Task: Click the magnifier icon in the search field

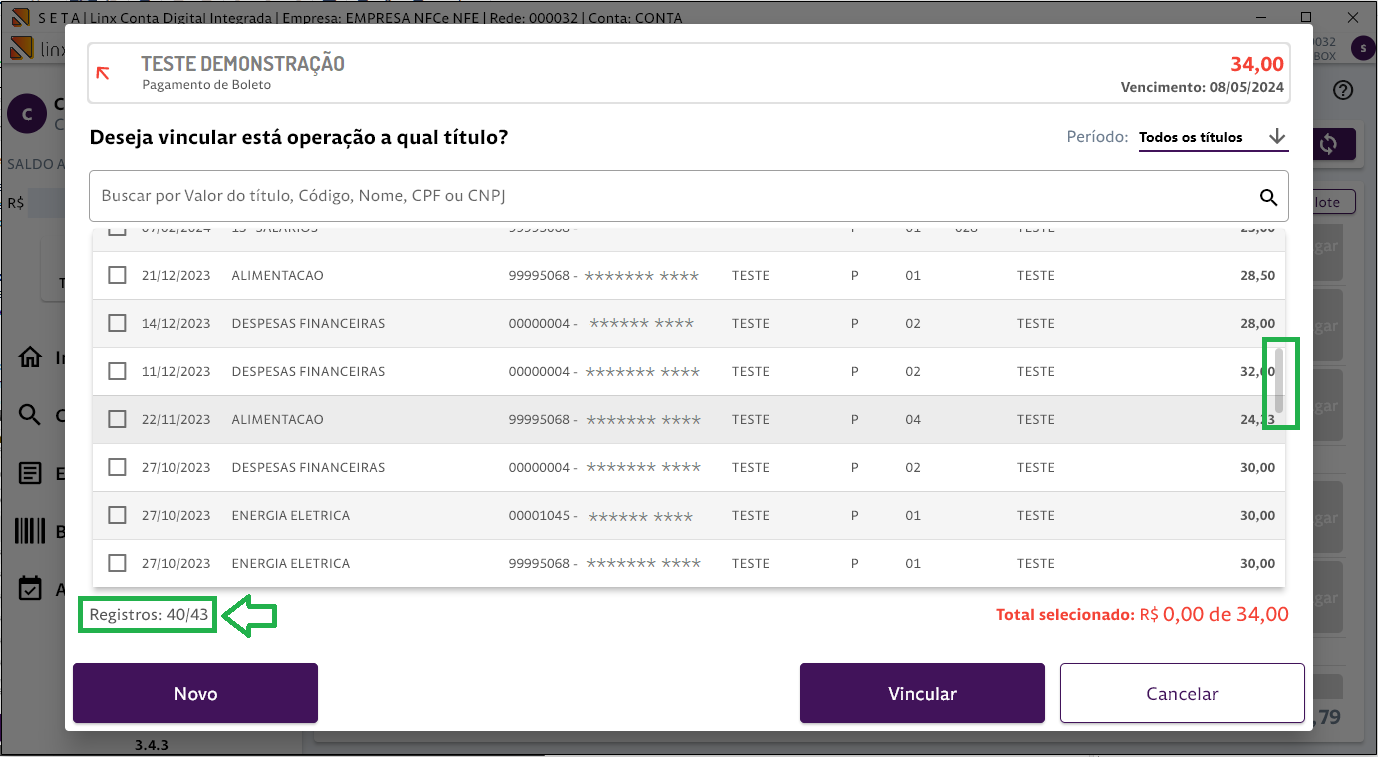Action: [x=1268, y=197]
